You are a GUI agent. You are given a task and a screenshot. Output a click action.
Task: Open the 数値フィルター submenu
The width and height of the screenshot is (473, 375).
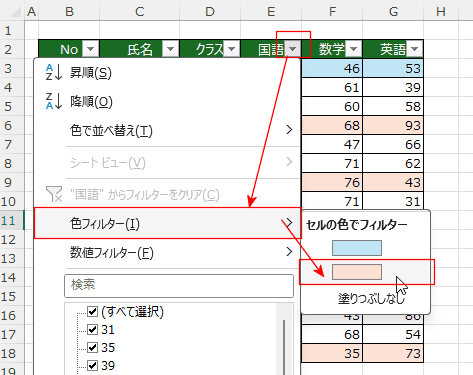(x=167, y=252)
